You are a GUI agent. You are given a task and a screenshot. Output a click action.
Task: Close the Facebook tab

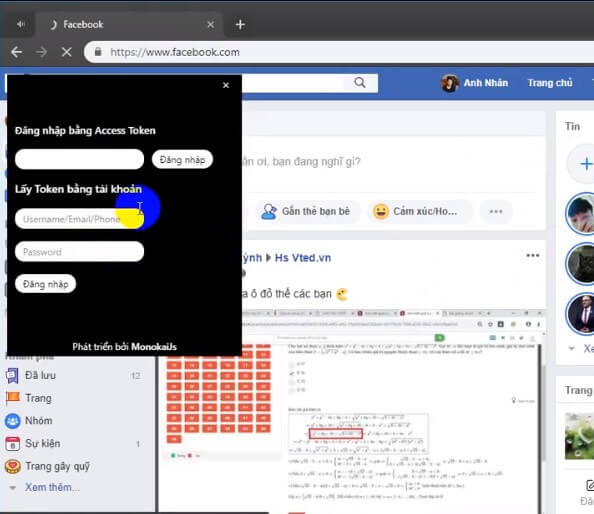[211, 25]
